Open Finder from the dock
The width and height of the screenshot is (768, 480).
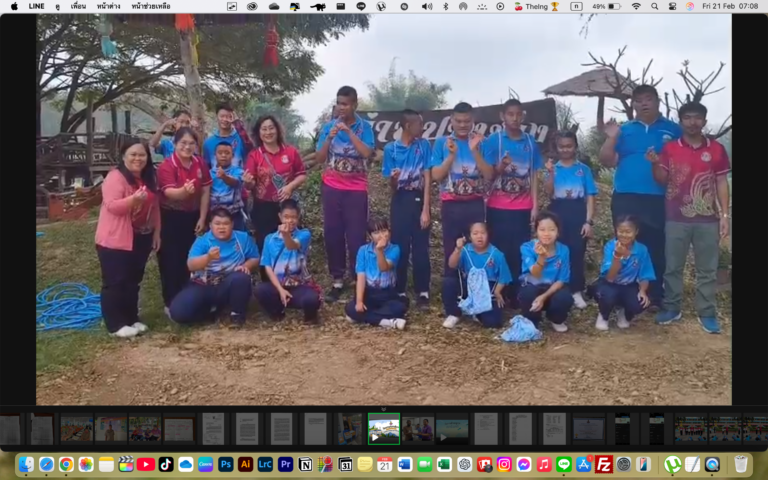click(x=26, y=464)
